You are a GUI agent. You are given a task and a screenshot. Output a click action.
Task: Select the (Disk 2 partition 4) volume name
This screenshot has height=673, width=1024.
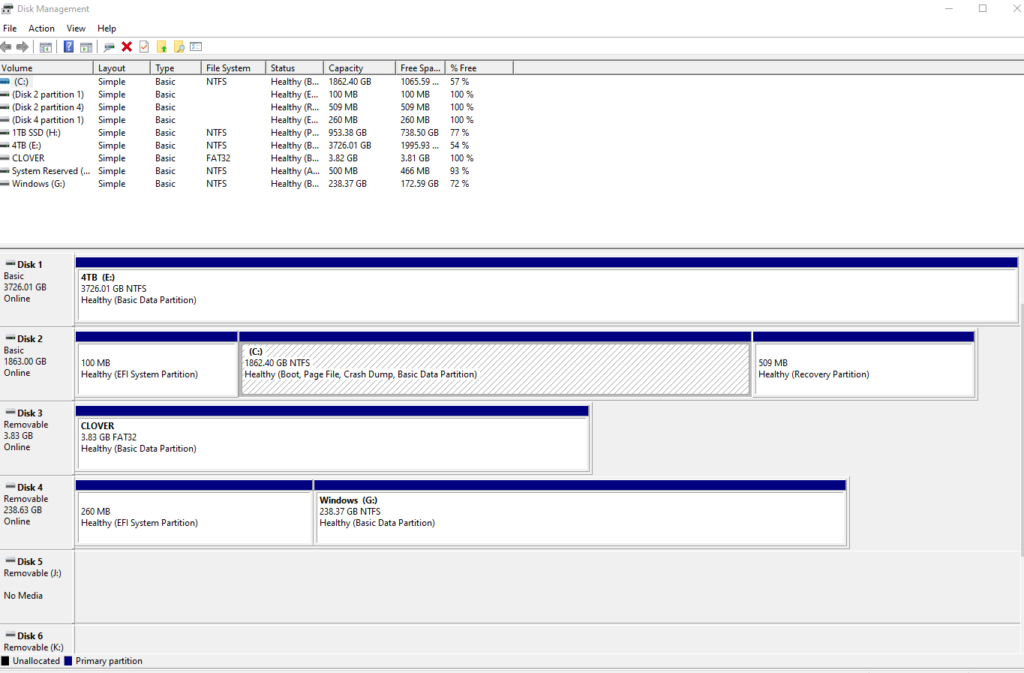48,107
